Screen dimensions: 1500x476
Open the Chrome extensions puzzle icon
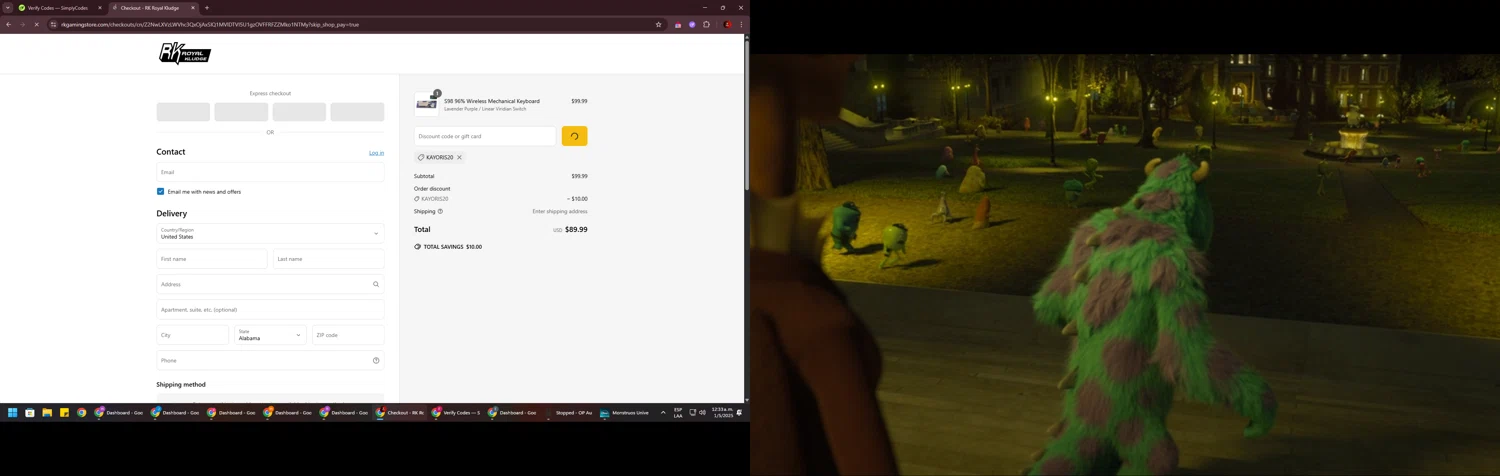tap(706, 24)
